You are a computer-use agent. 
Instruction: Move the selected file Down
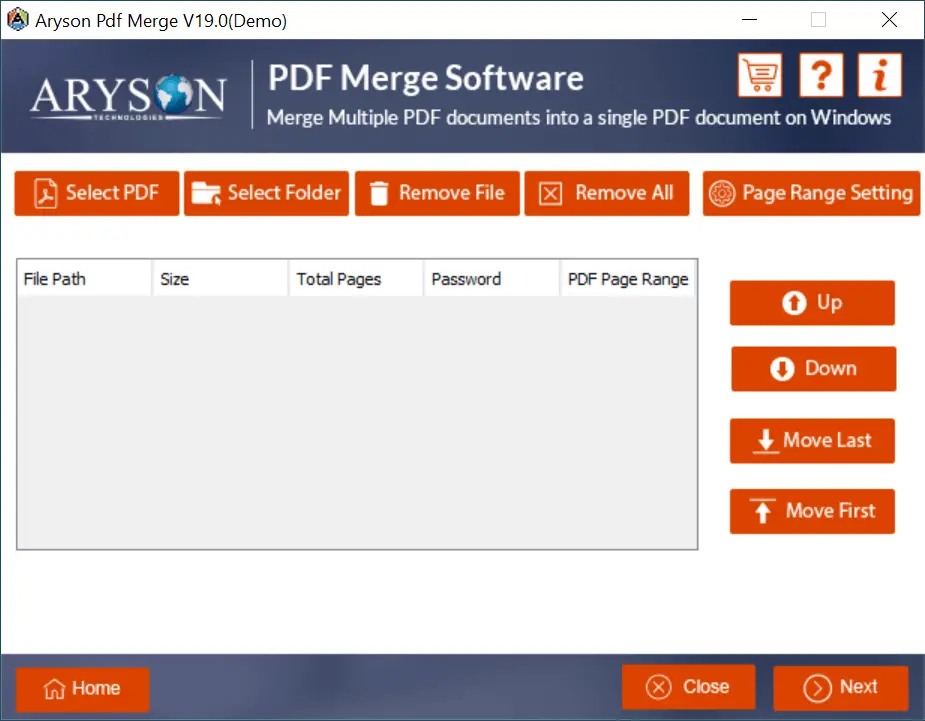coord(814,369)
